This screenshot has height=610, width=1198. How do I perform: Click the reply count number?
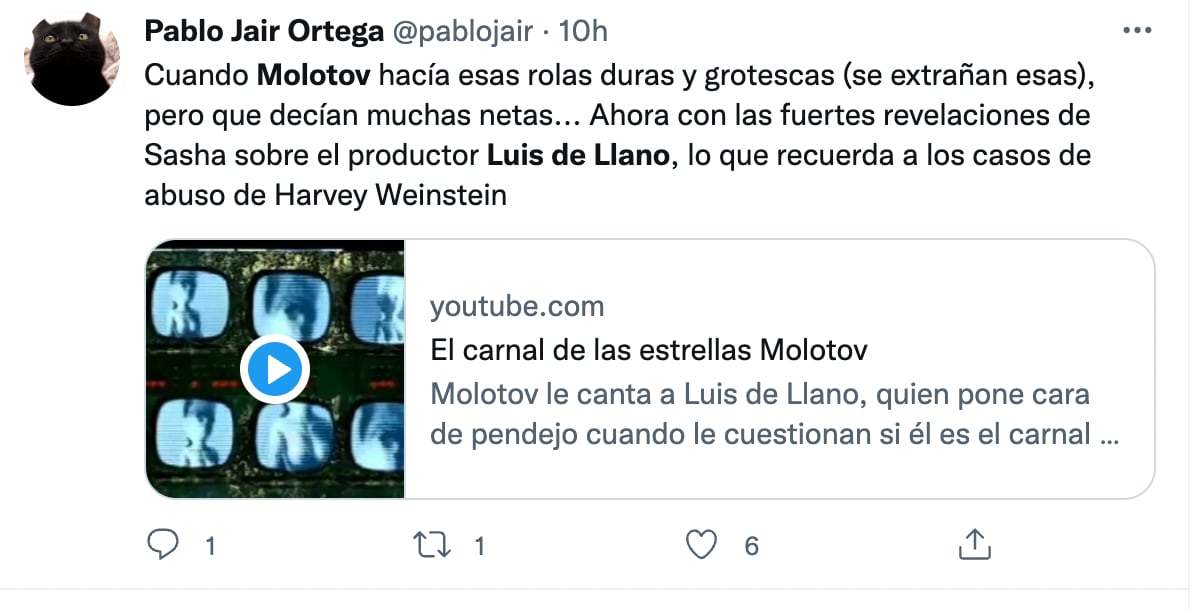click(x=211, y=546)
